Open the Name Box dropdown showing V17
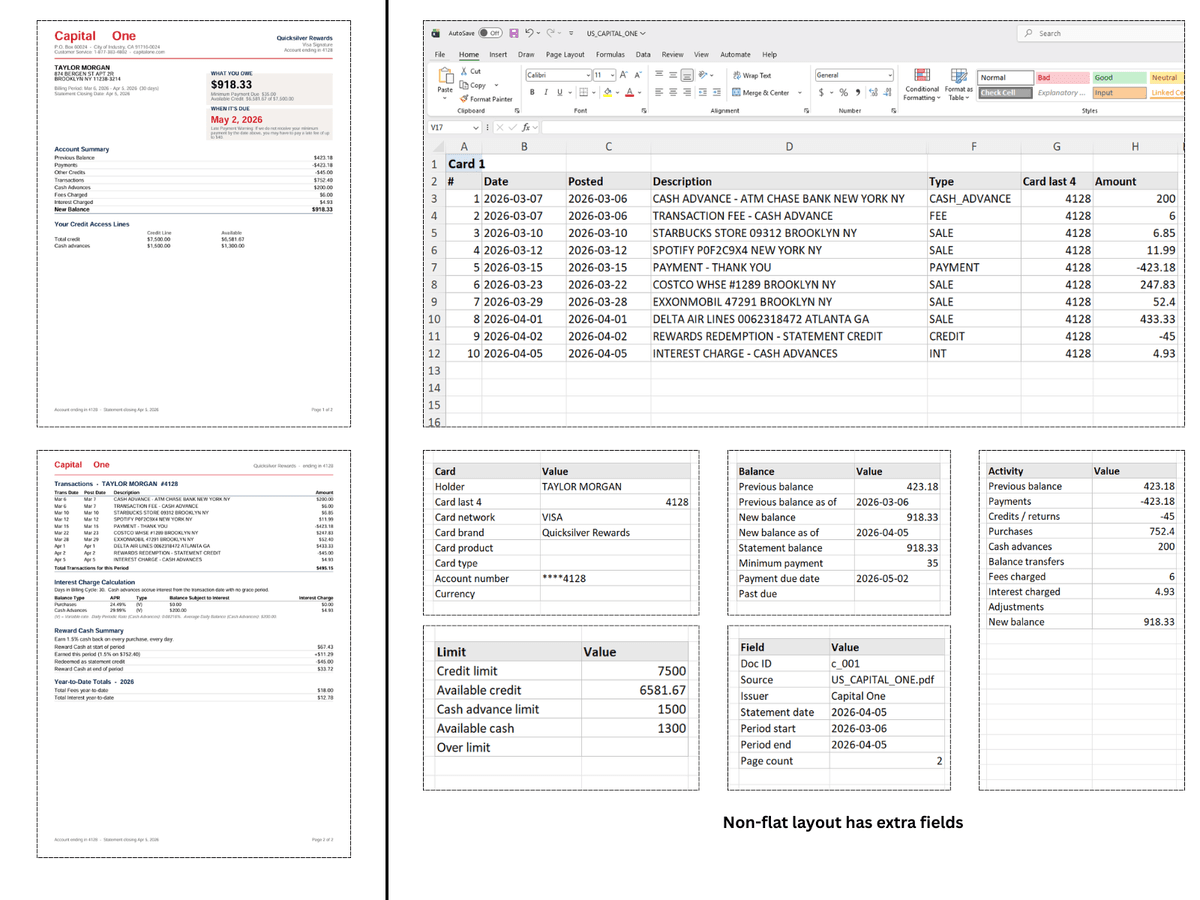 pos(476,127)
